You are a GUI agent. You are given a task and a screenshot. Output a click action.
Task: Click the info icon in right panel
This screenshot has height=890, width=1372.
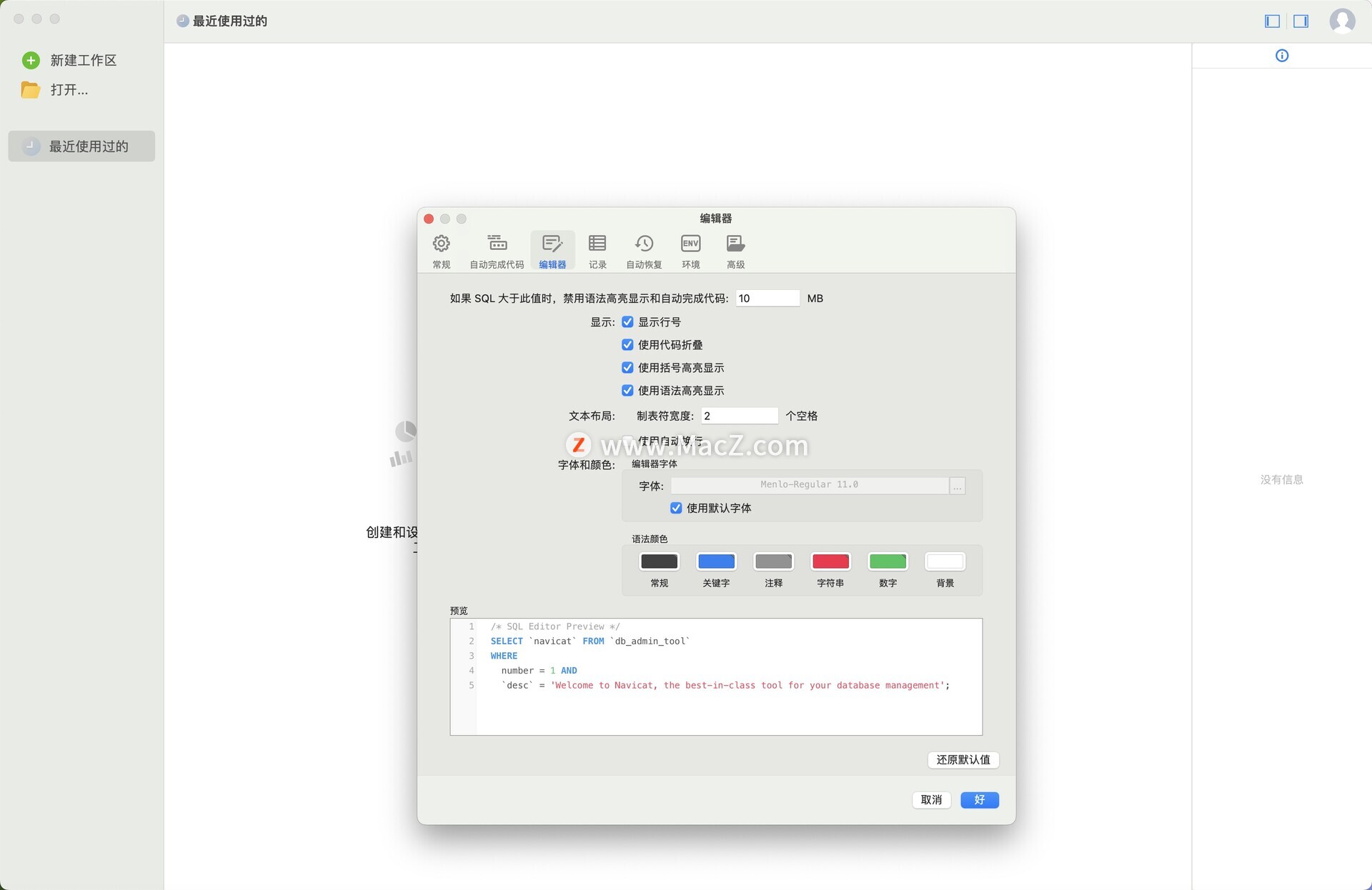coord(1281,56)
